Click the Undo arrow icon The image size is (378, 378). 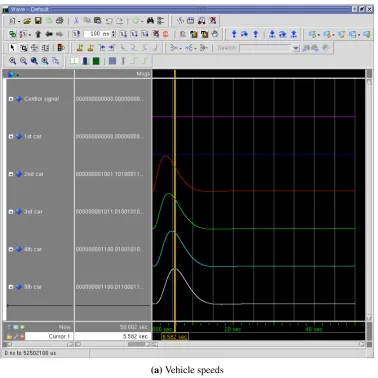[109, 21]
